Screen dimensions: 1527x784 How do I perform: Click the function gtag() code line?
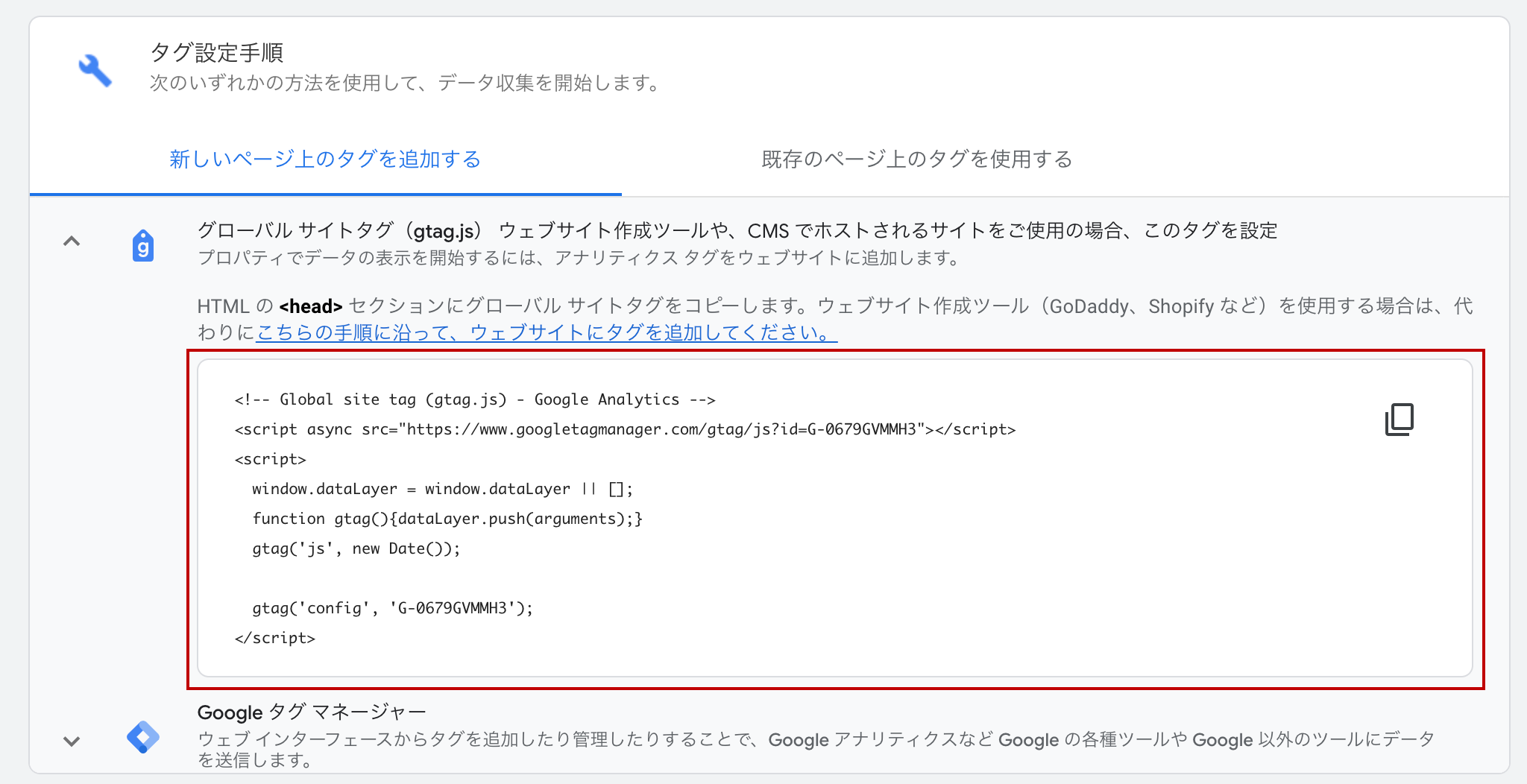click(x=447, y=519)
